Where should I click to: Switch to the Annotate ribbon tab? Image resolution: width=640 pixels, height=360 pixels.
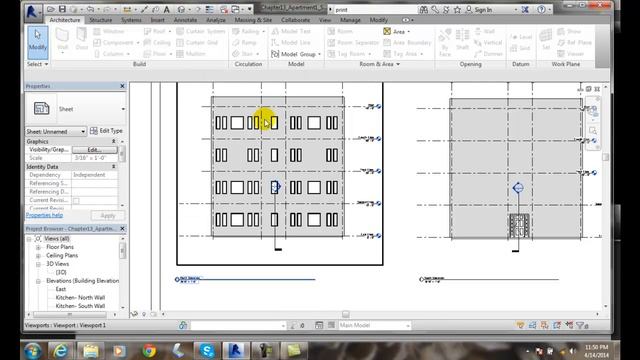point(185,20)
